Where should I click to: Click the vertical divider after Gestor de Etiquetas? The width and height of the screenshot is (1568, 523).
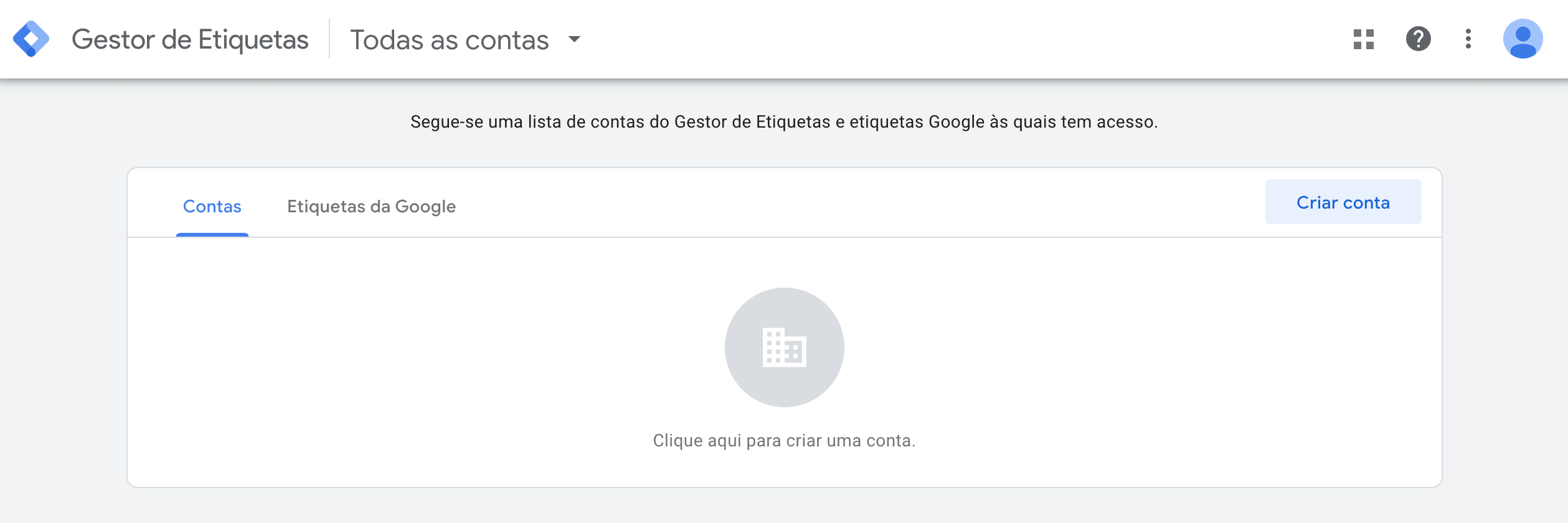[x=329, y=39]
